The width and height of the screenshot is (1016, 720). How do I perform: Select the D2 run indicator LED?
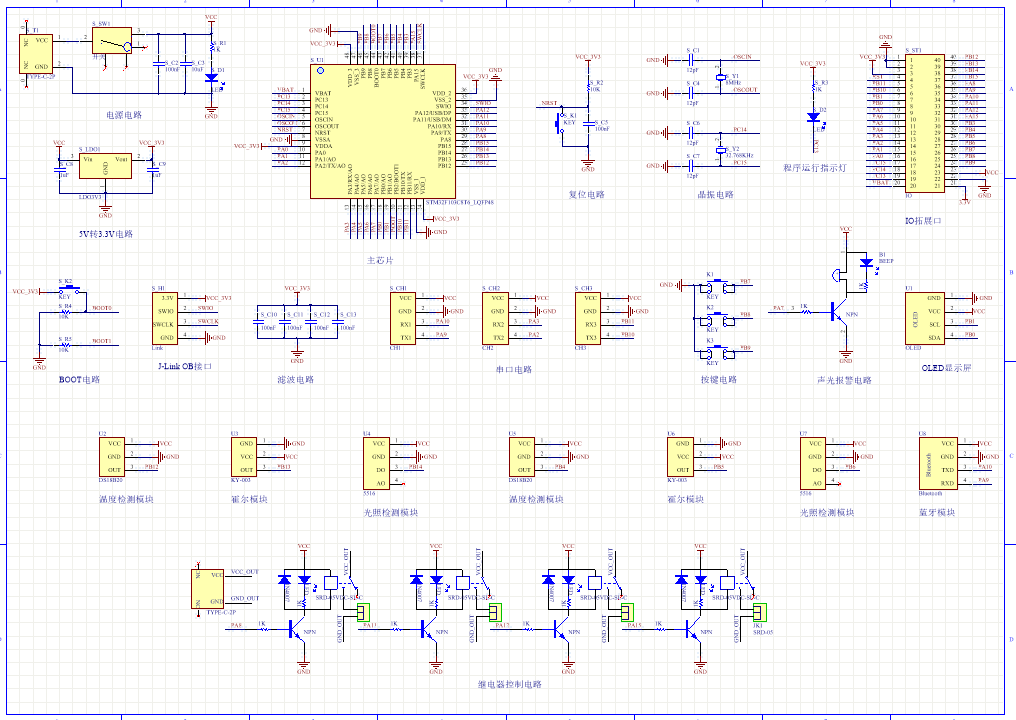point(814,117)
